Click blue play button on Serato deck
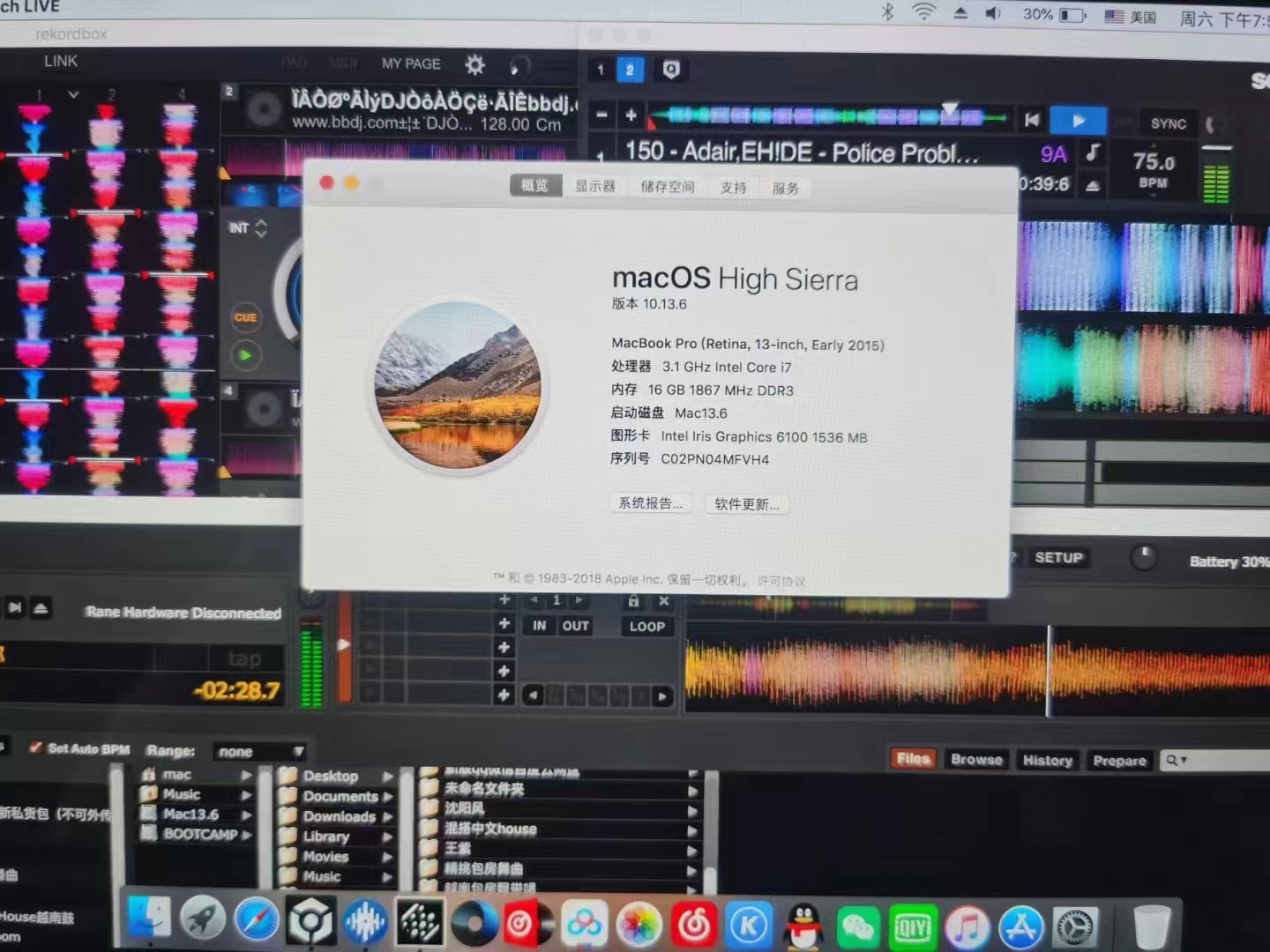The height and width of the screenshot is (952, 1270). [1078, 121]
